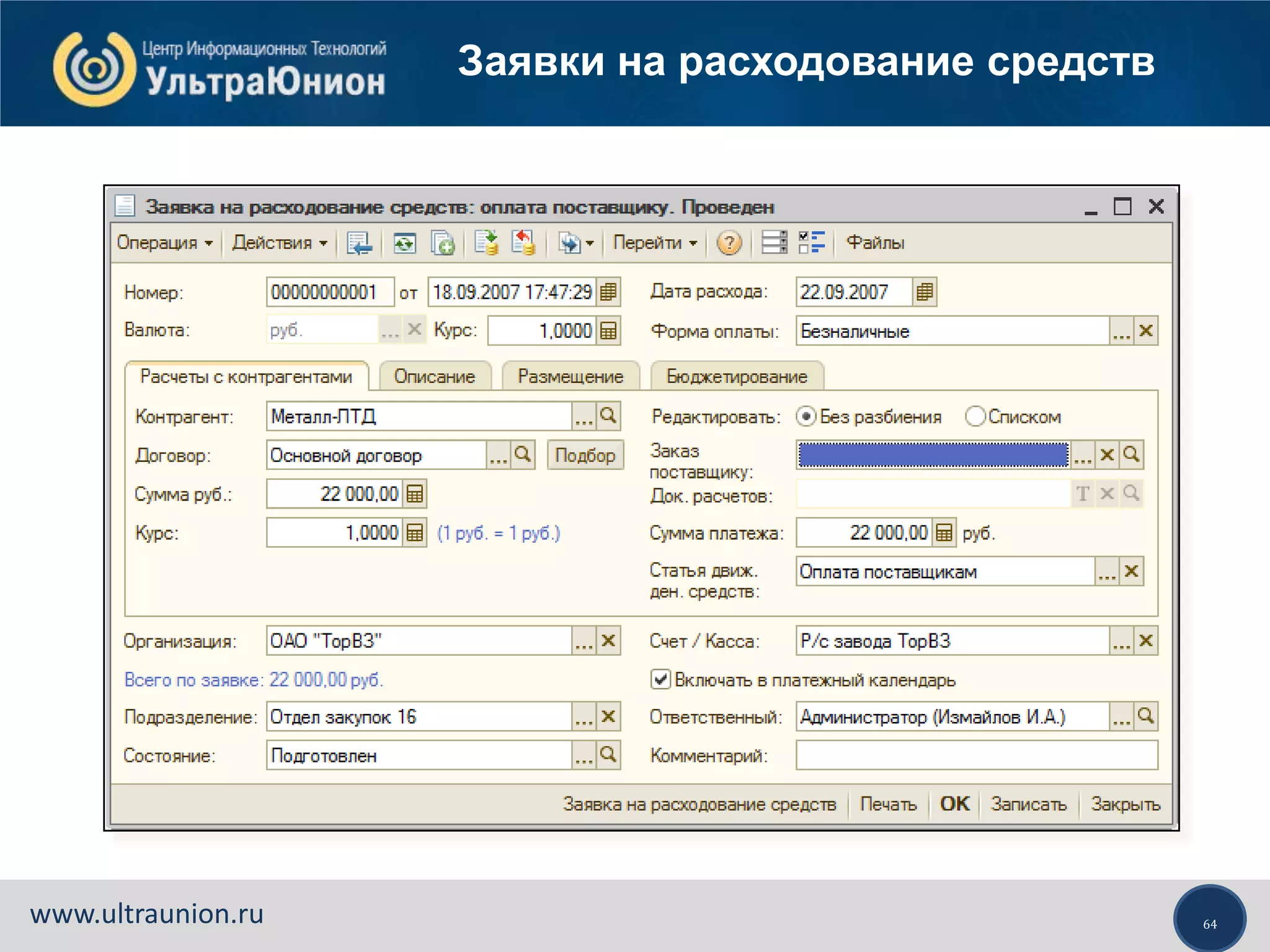Viewport: 1270px width, 952px height.
Task: Click the Записать button
Action: pyautogui.click(x=1028, y=804)
